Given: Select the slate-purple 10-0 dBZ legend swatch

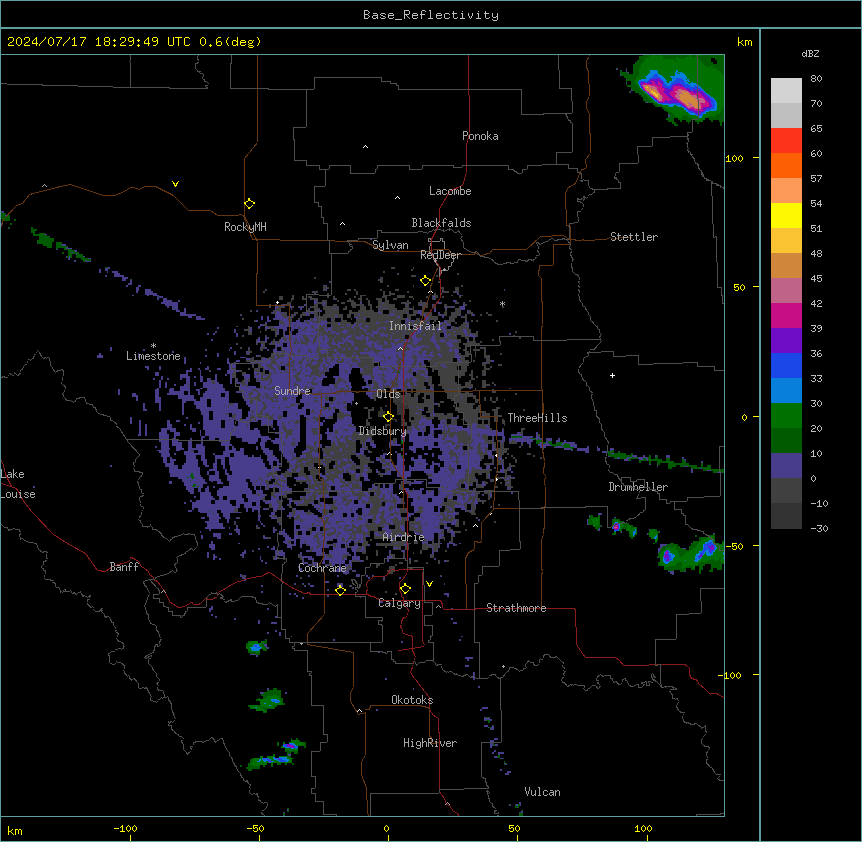Looking at the screenshot, I should click(x=786, y=466).
